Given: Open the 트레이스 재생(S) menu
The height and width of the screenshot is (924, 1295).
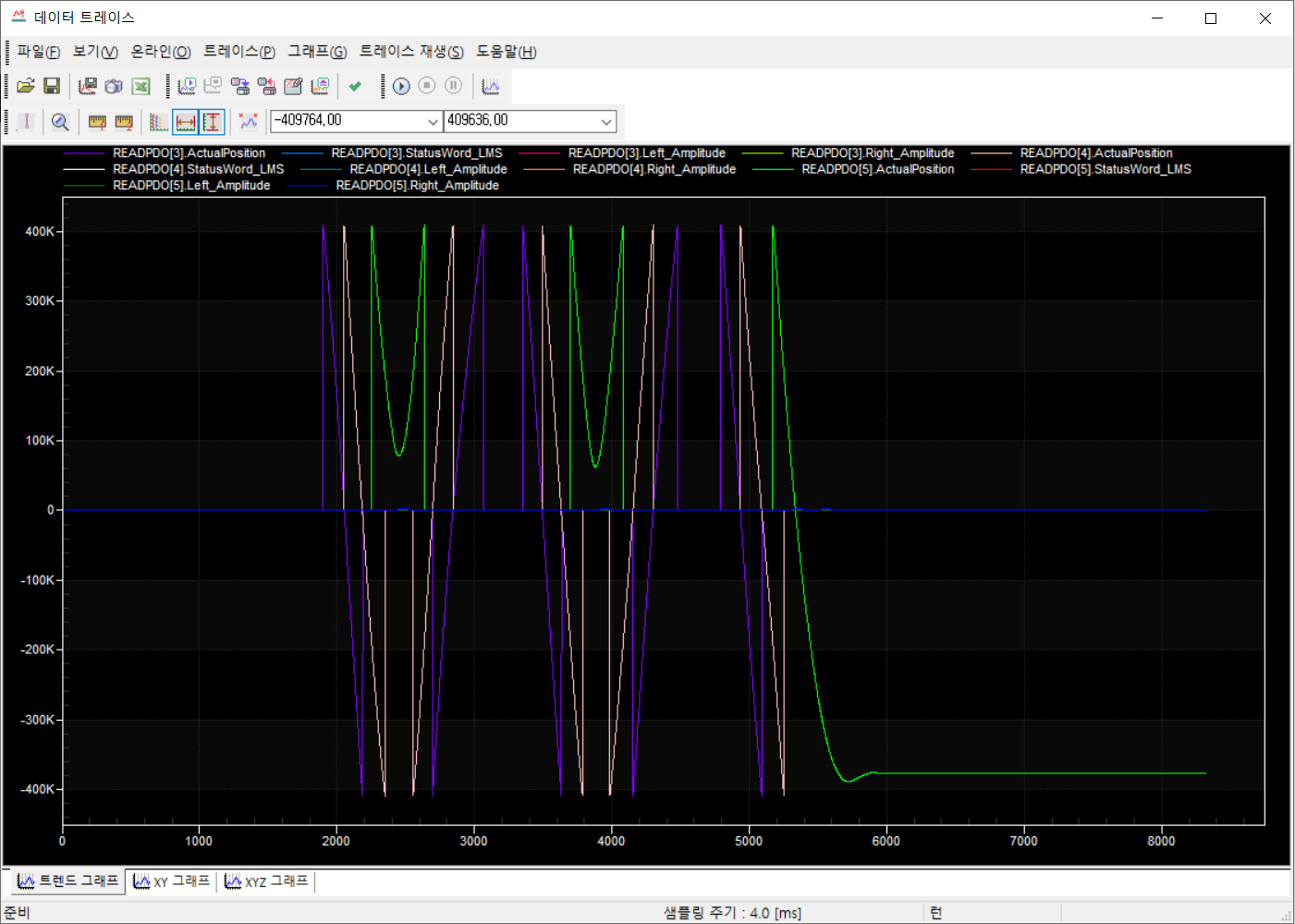Looking at the screenshot, I should point(411,52).
